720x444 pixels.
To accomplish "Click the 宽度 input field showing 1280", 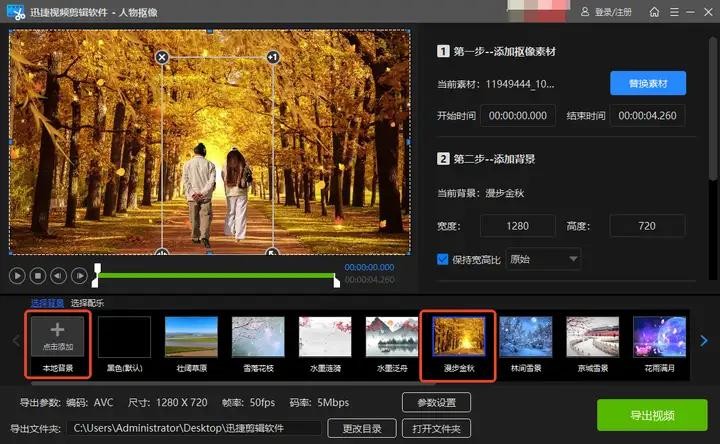I will point(517,225).
